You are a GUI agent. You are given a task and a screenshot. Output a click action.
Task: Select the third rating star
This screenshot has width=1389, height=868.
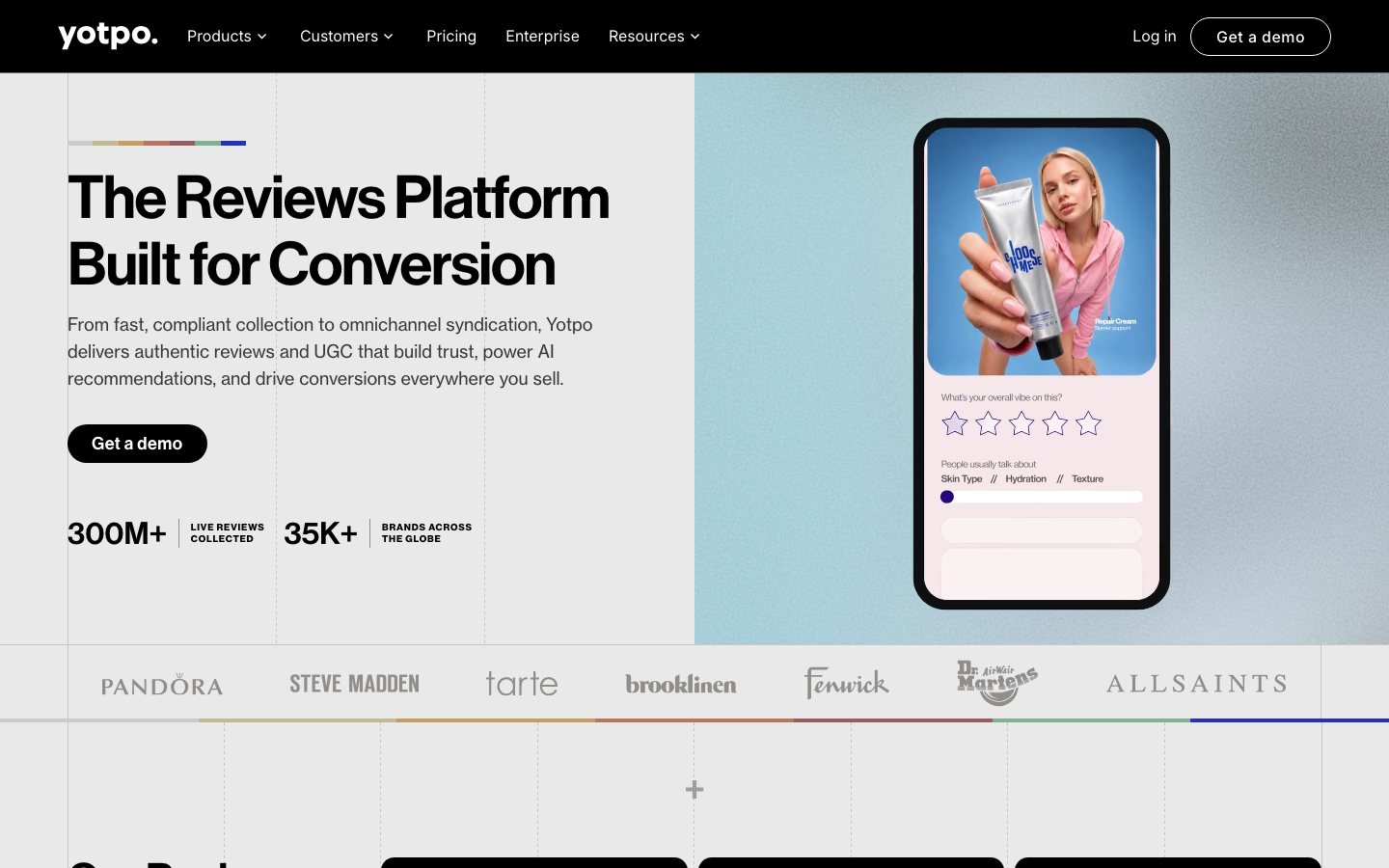click(1021, 423)
